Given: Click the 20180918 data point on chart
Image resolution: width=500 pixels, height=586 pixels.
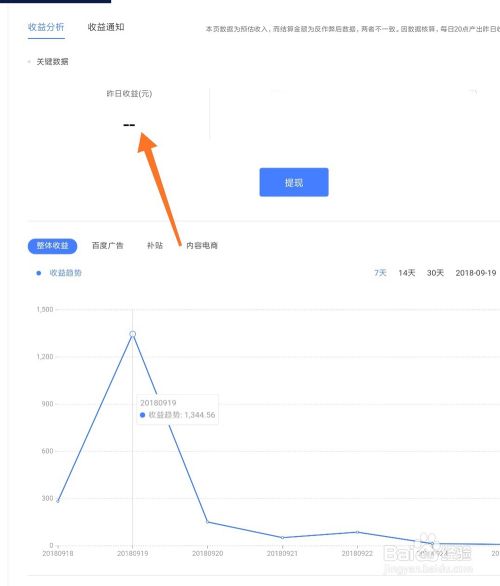Looking at the screenshot, I should pos(58,501).
